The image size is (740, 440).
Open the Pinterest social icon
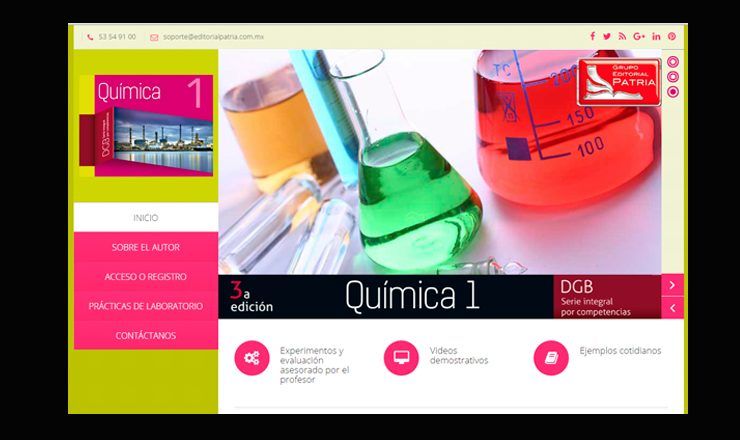672,36
